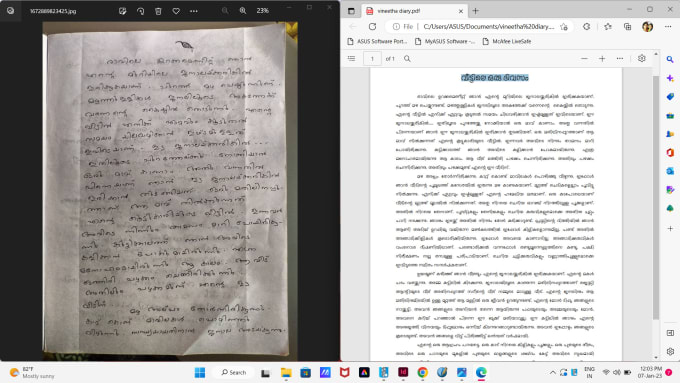Open McAfee from the taskbar

[x=344, y=372]
